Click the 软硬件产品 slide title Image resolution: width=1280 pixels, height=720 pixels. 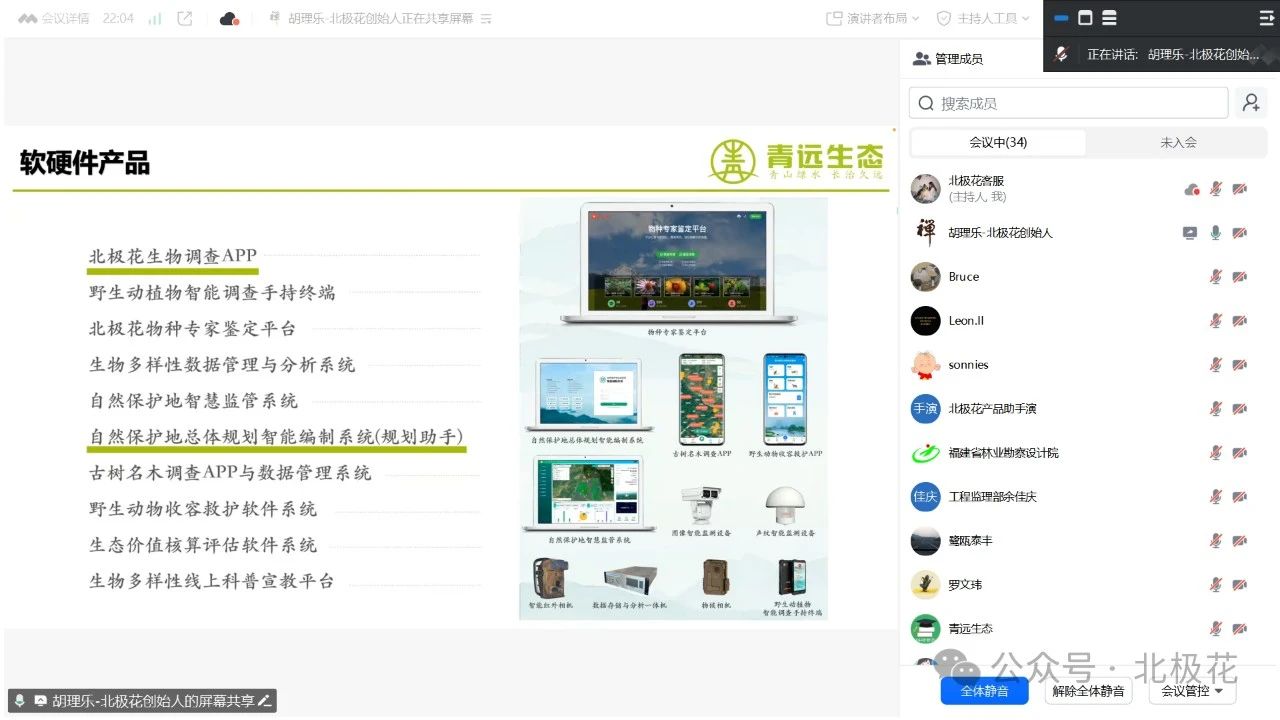point(85,162)
